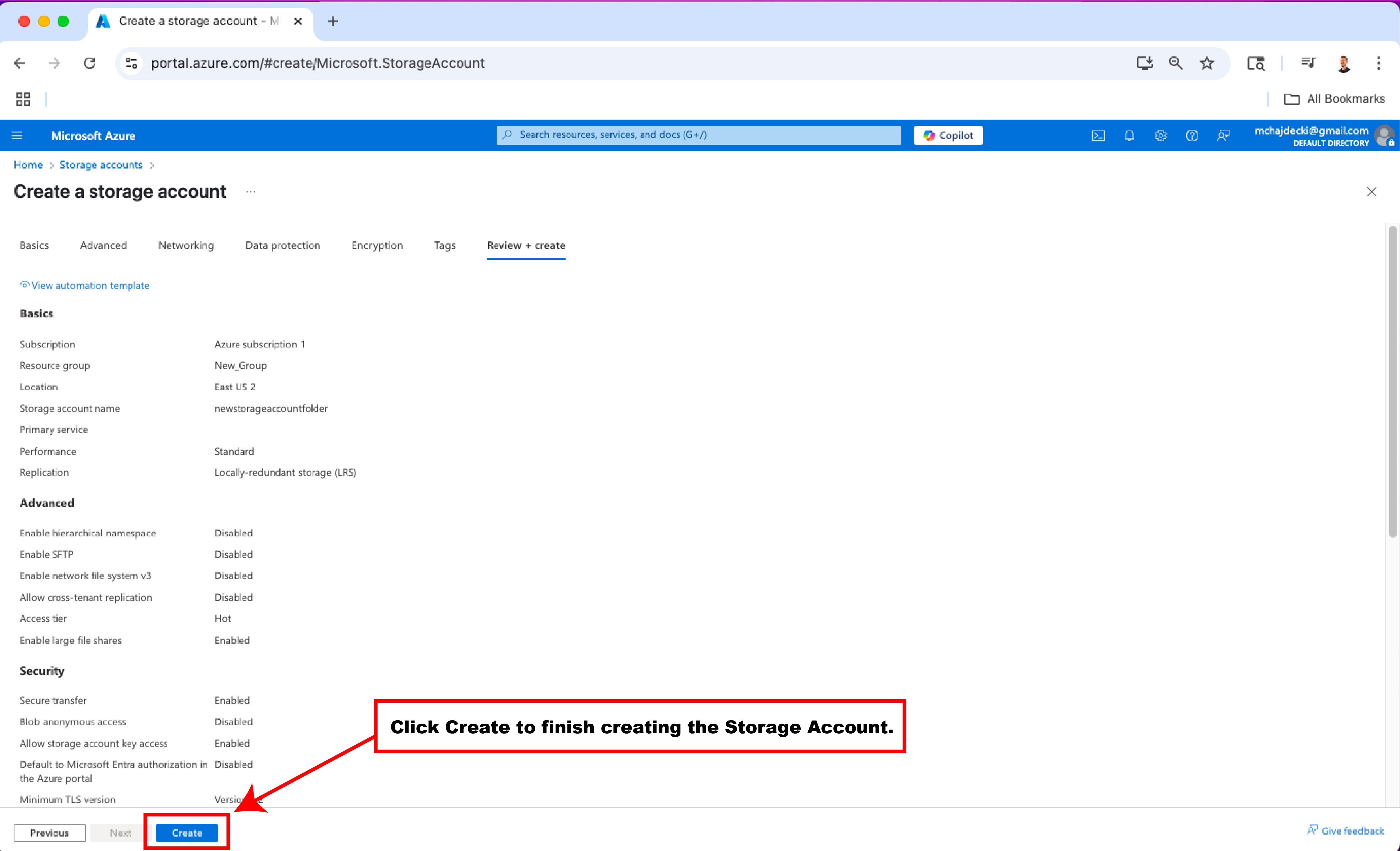This screenshot has width=1400, height=851.
Task: Reload the page with the refresh icon
Action: pyautogui.click(x=90, y=63)
